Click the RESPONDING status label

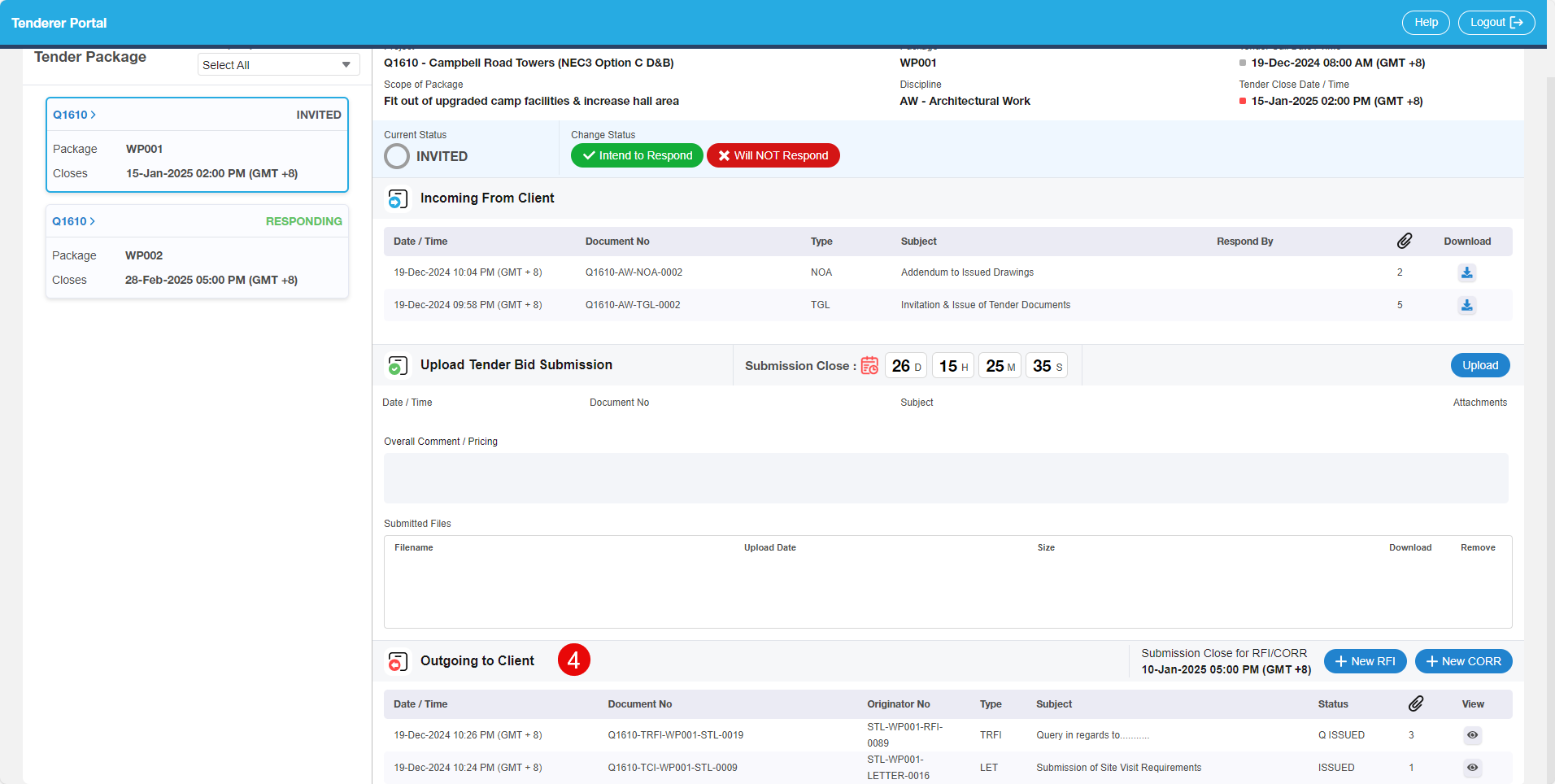click(304, 221)
